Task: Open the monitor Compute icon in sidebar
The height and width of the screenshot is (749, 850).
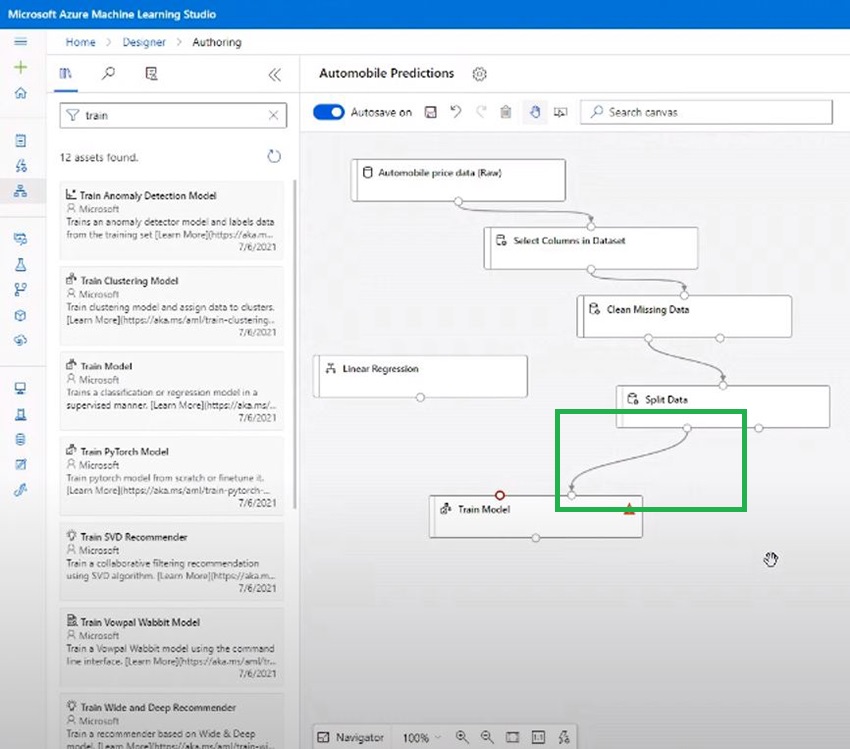Action: [21, 389]
